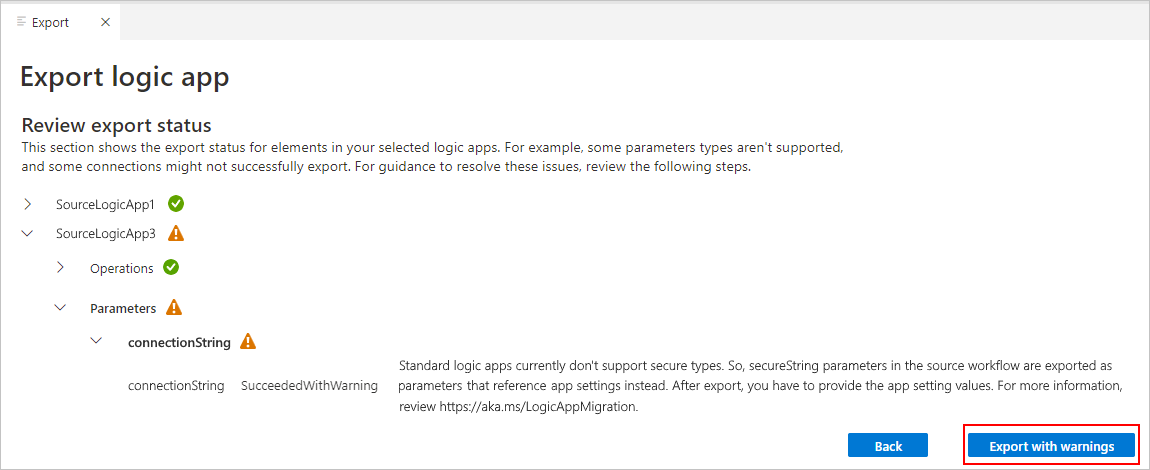The image size is (1150, 470).
Task: Click the warning icon beside bold connectionString
Action: (x=249, y=342)
